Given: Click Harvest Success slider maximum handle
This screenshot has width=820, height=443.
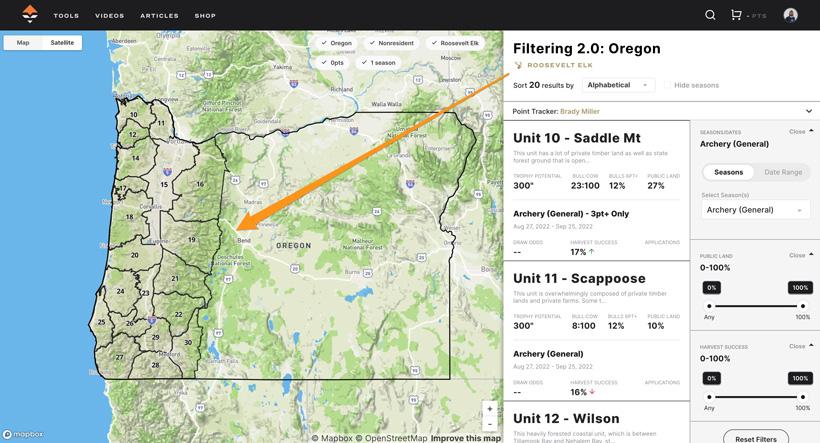Looking at the screenshot, I should [803, 397].
